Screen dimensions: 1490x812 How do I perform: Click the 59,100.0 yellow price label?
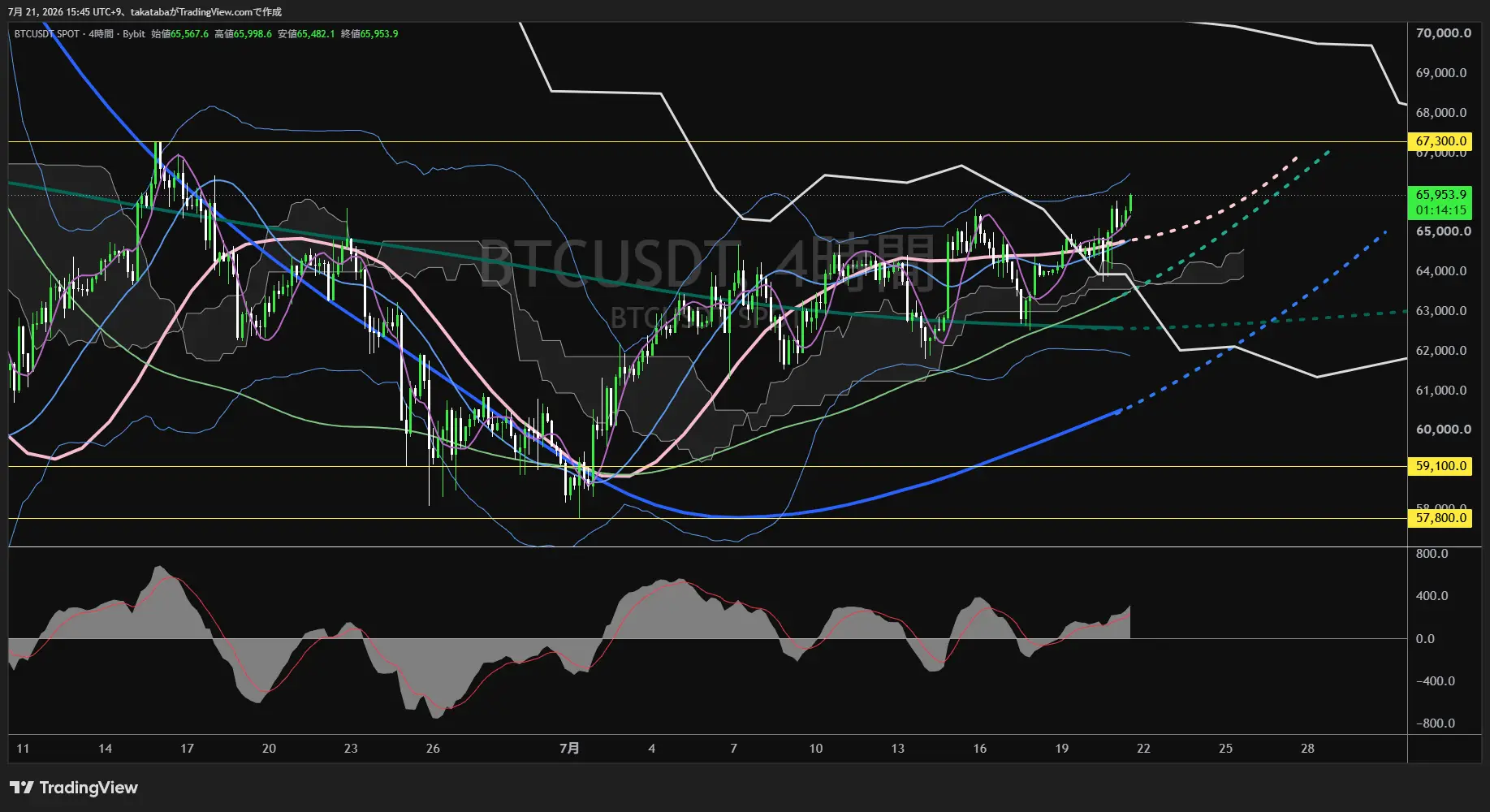1440,466
